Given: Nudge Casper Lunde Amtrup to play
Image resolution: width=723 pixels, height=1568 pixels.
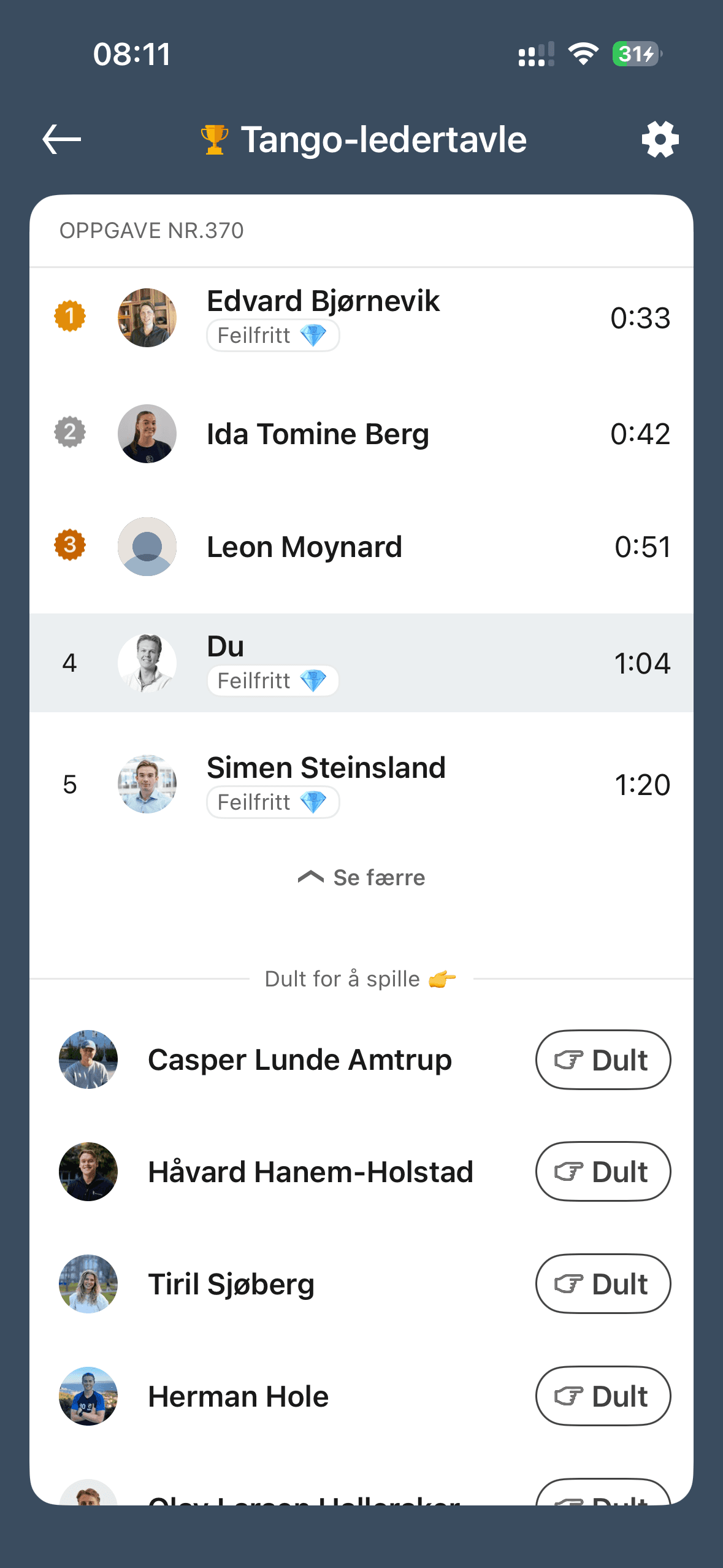Looking at the screenshot, I should click(603, 1059).
